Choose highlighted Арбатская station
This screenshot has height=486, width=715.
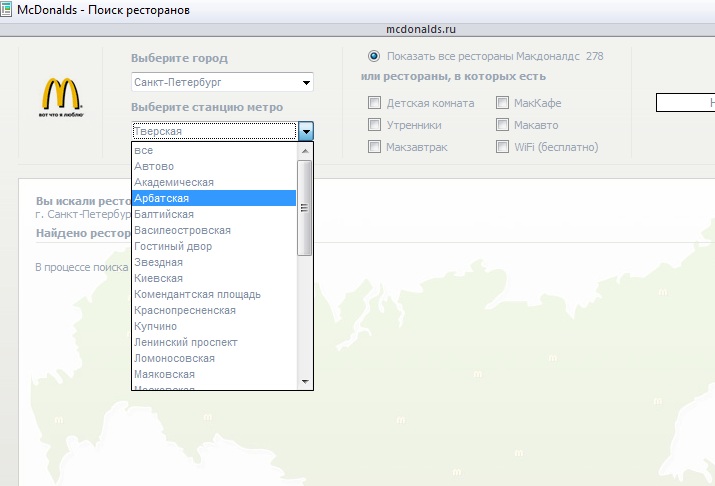tap(214, 198)
